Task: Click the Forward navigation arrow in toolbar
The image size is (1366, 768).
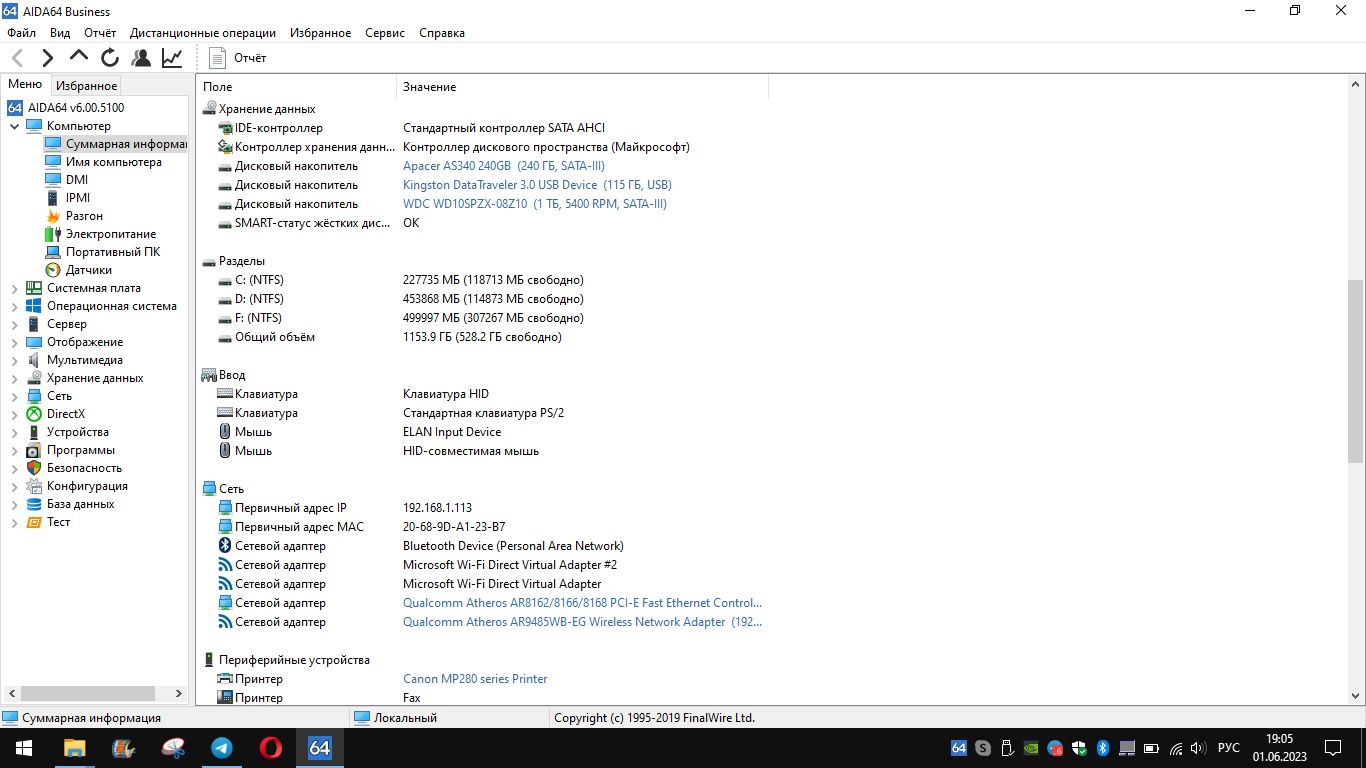Action: tap(48, 58)
